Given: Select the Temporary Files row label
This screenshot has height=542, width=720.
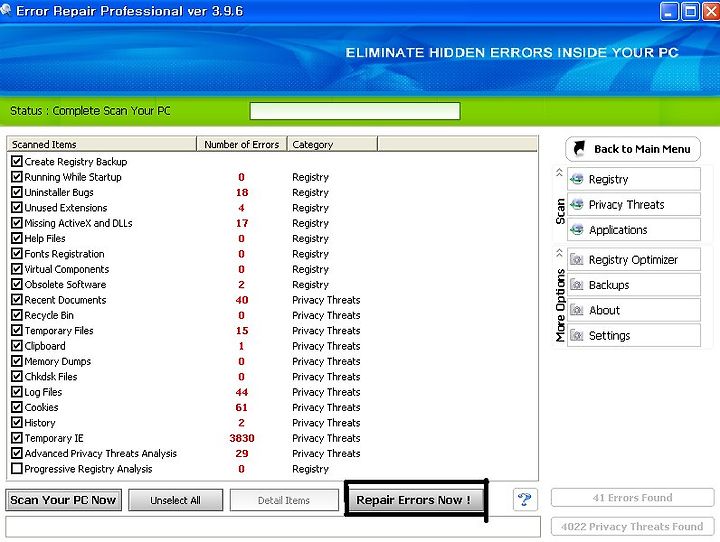Looking at the screenshot, I should (59, 330).
